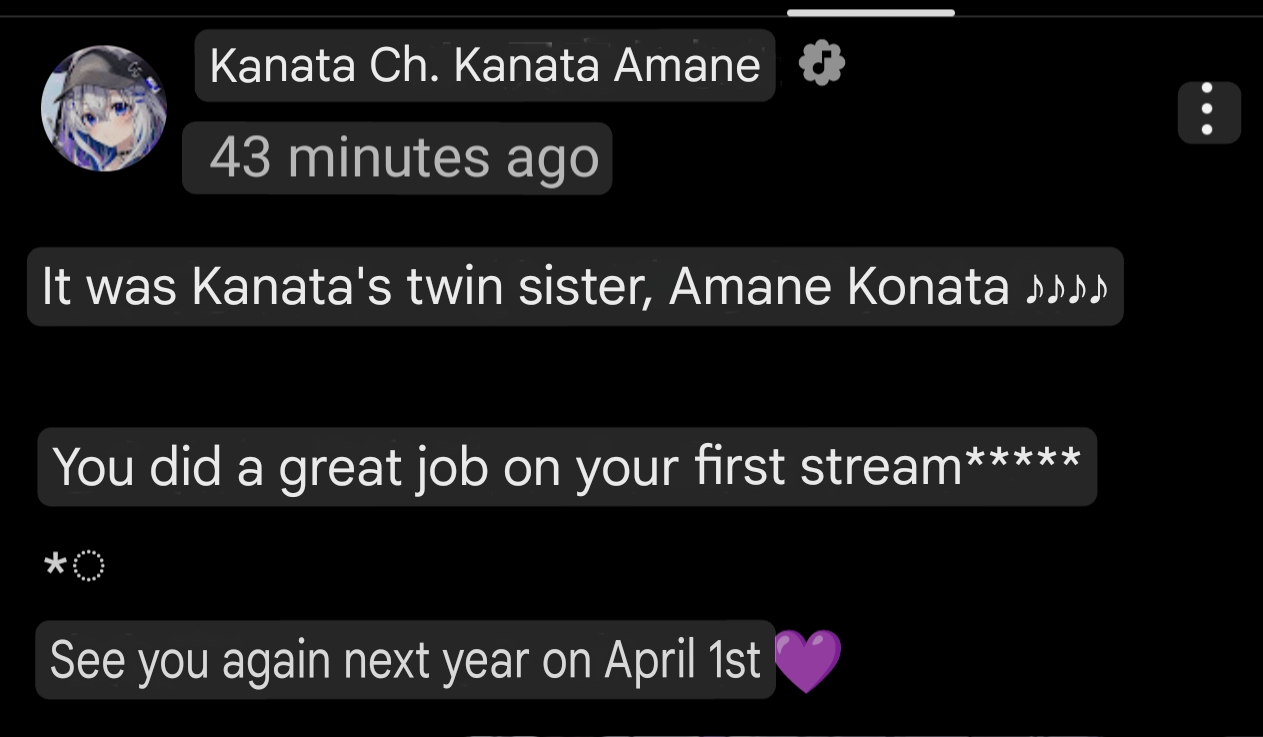This screenshot has height=737, width=1263.
Task: Click the name 'Amane Konata' in comment
Action: point(838,287)
